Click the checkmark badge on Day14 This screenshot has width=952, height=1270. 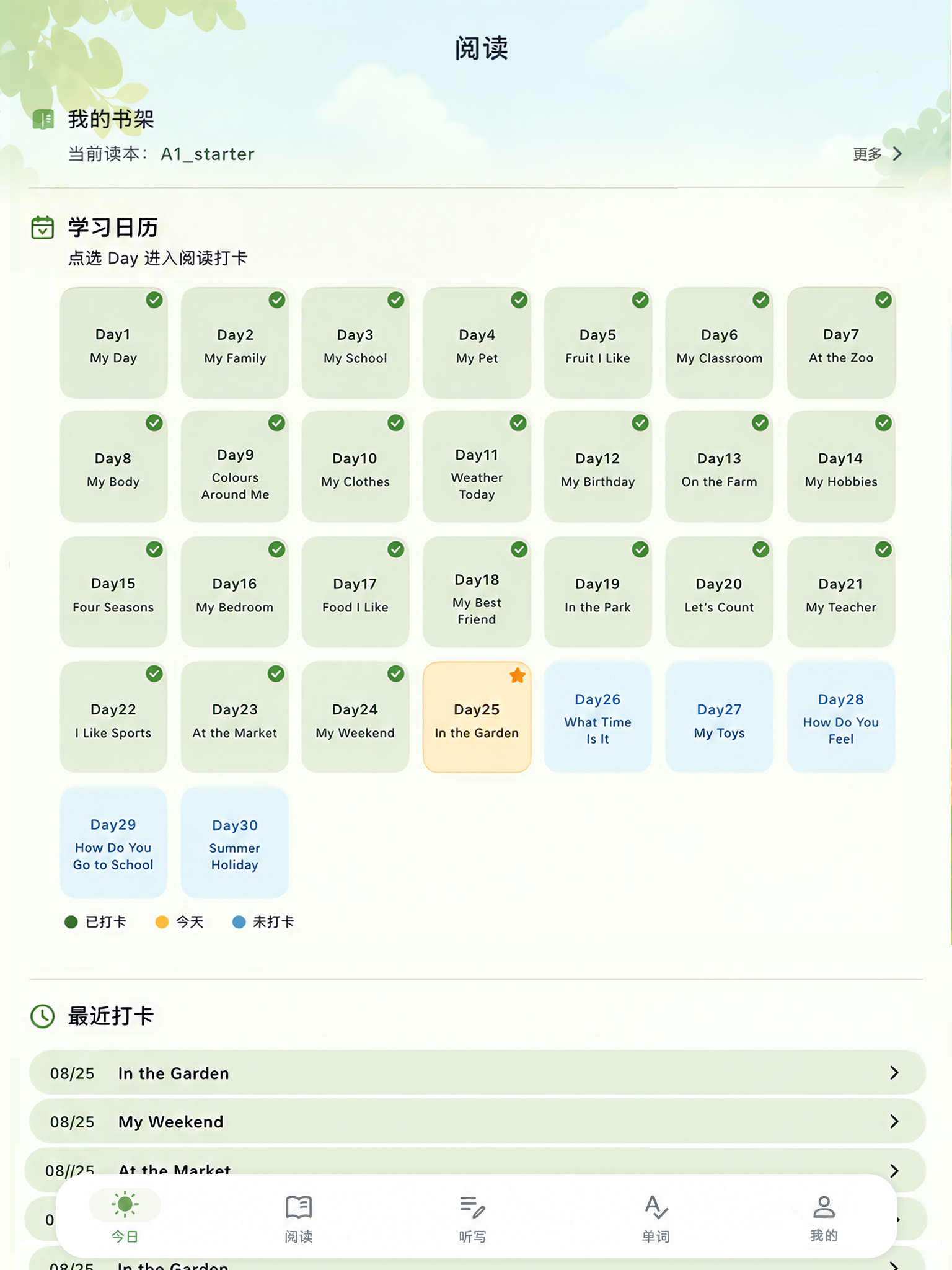883,423
